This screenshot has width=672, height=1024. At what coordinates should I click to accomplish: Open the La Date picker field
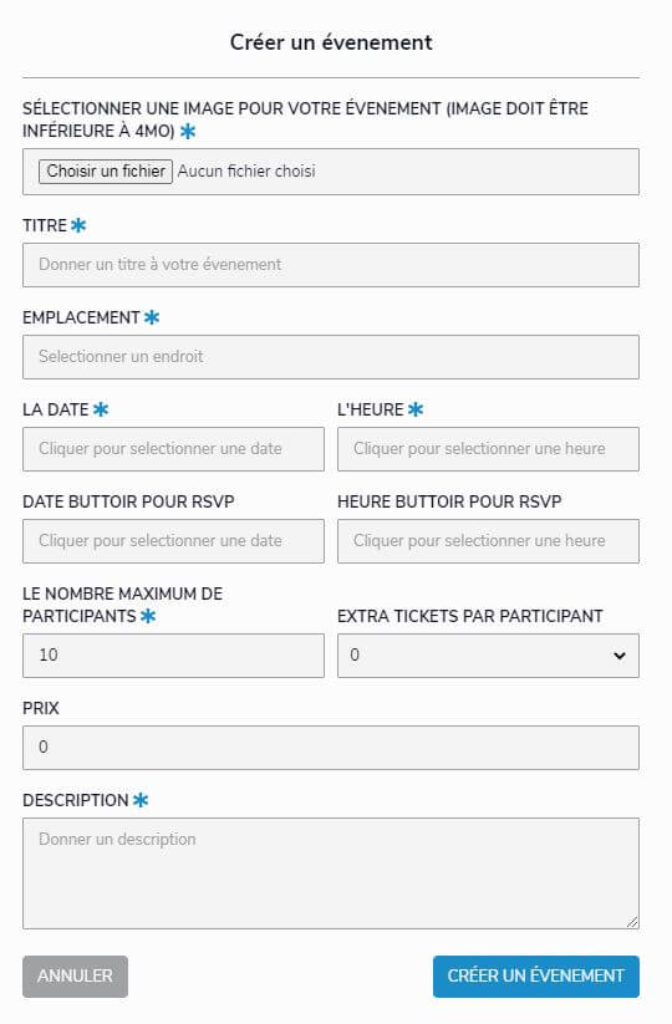tap(173, 449)
